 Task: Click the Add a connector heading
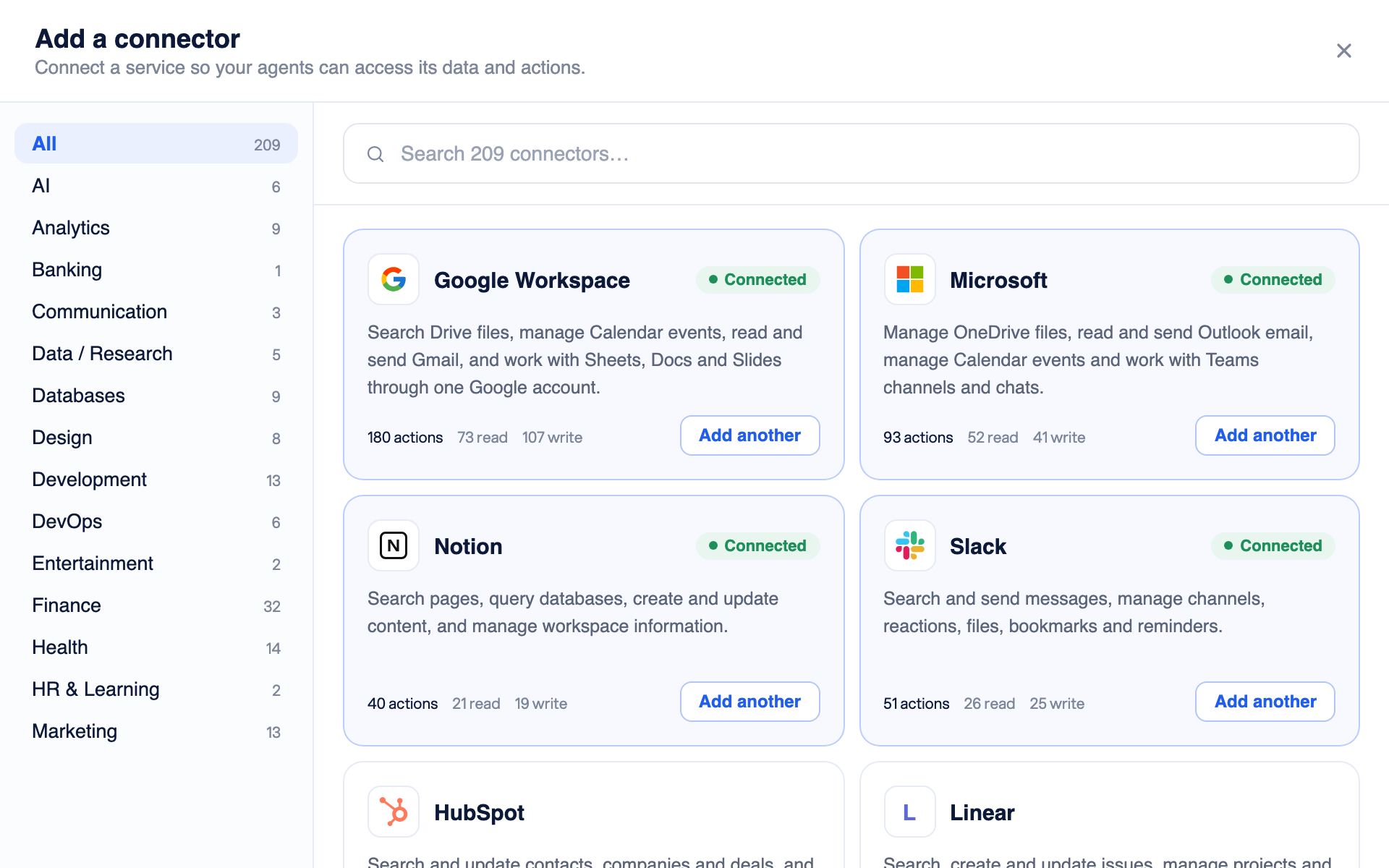click(x=137, y=38)
